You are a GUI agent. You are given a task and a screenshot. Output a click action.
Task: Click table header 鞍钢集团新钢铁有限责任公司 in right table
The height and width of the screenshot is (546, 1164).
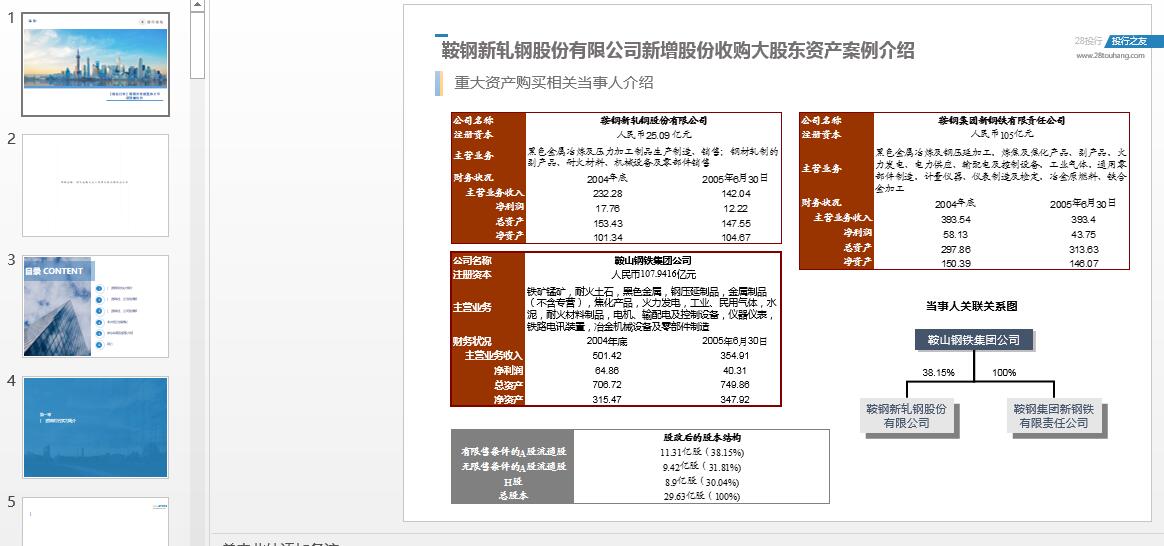click(1001, 120)
